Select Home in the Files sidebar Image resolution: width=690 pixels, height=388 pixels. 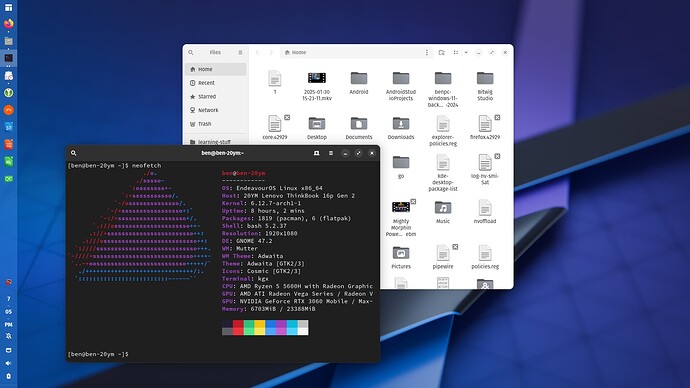coord(216,69)
